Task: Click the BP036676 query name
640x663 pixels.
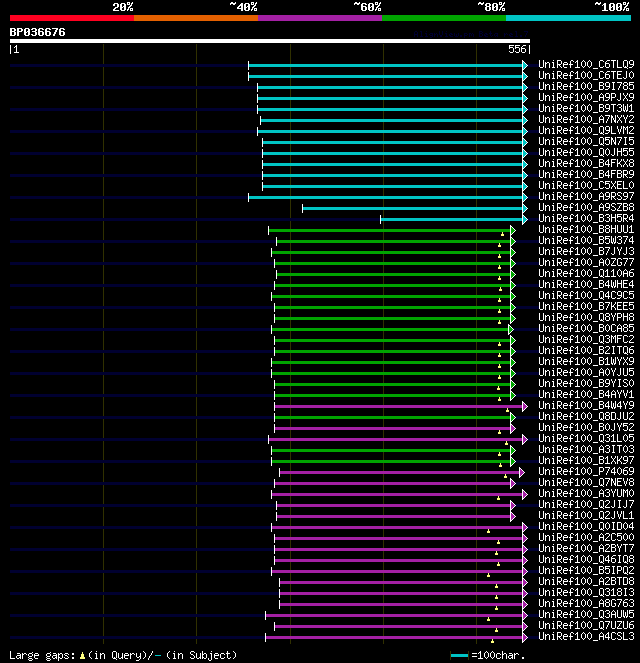Action: pos(38,32)
